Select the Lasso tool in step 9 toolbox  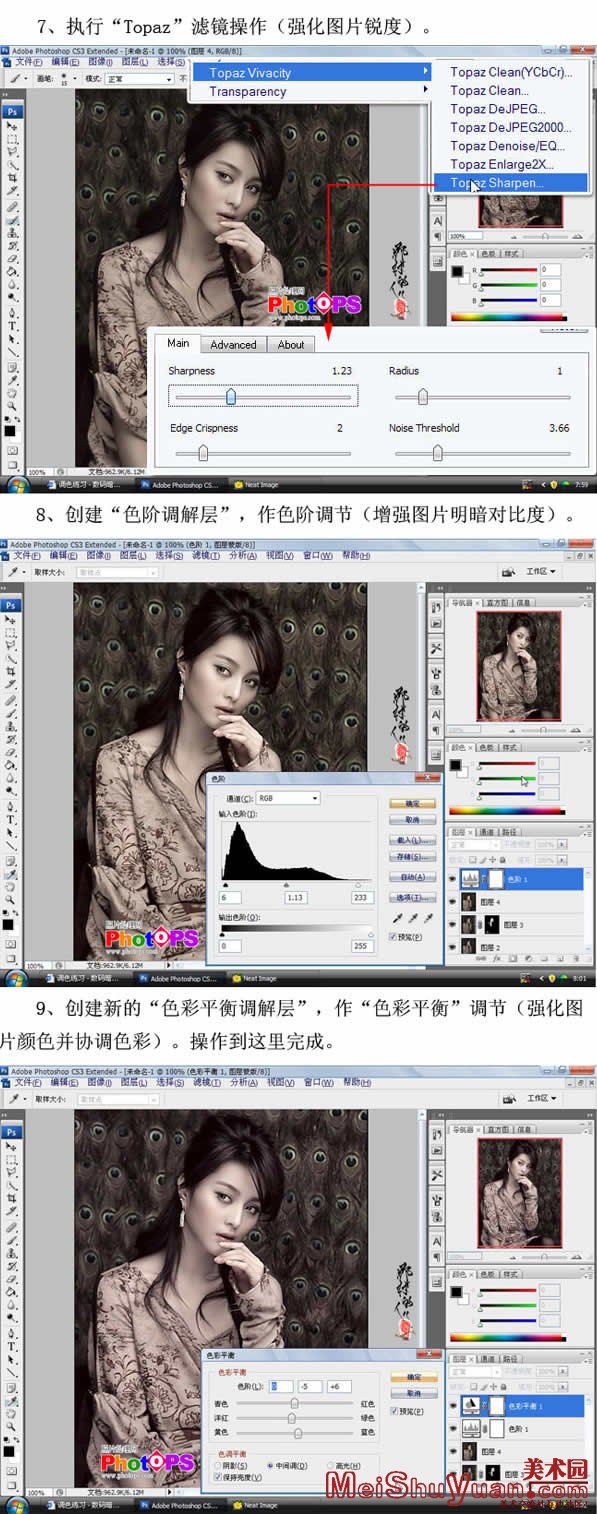pos(11,1170)
